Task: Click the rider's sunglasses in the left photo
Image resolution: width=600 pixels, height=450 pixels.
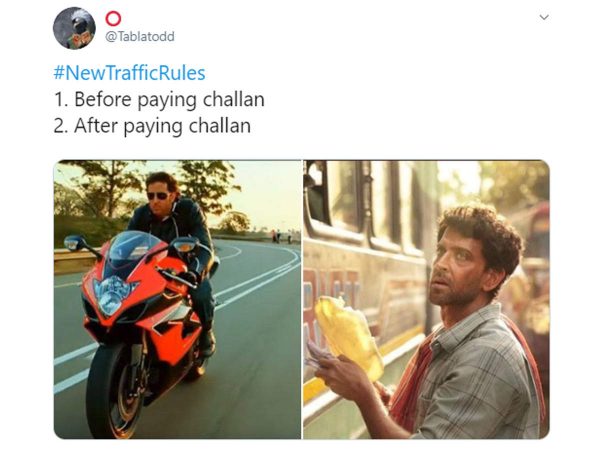Action: point(158,196)
